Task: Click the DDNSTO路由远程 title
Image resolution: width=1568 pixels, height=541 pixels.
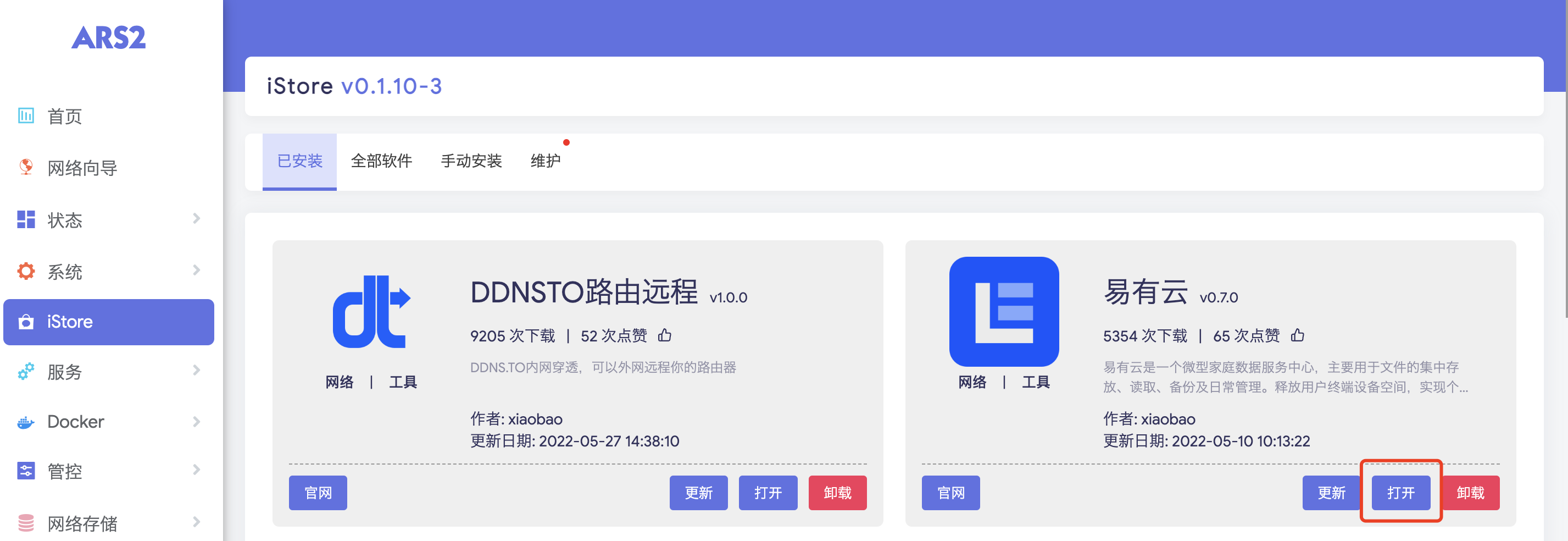Action: (583, 291)
